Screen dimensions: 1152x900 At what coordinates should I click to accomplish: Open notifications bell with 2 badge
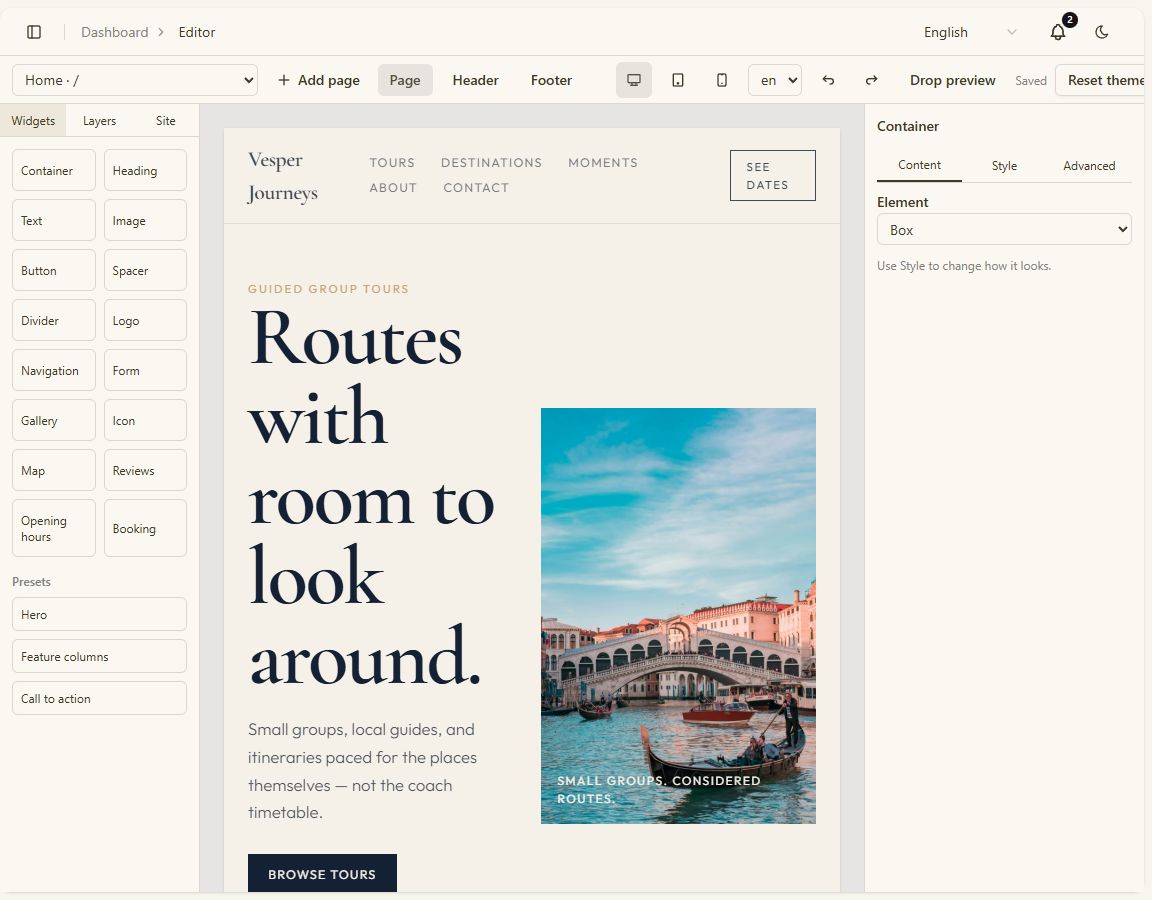pyautogui.click(x=1058, y=32)
